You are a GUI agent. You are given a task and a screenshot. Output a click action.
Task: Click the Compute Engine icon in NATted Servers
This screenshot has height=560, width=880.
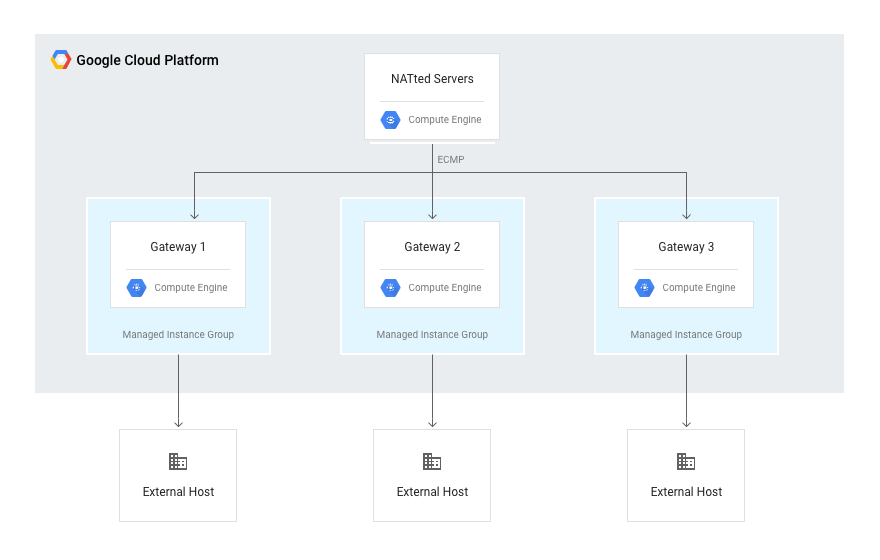click(391, 120)
